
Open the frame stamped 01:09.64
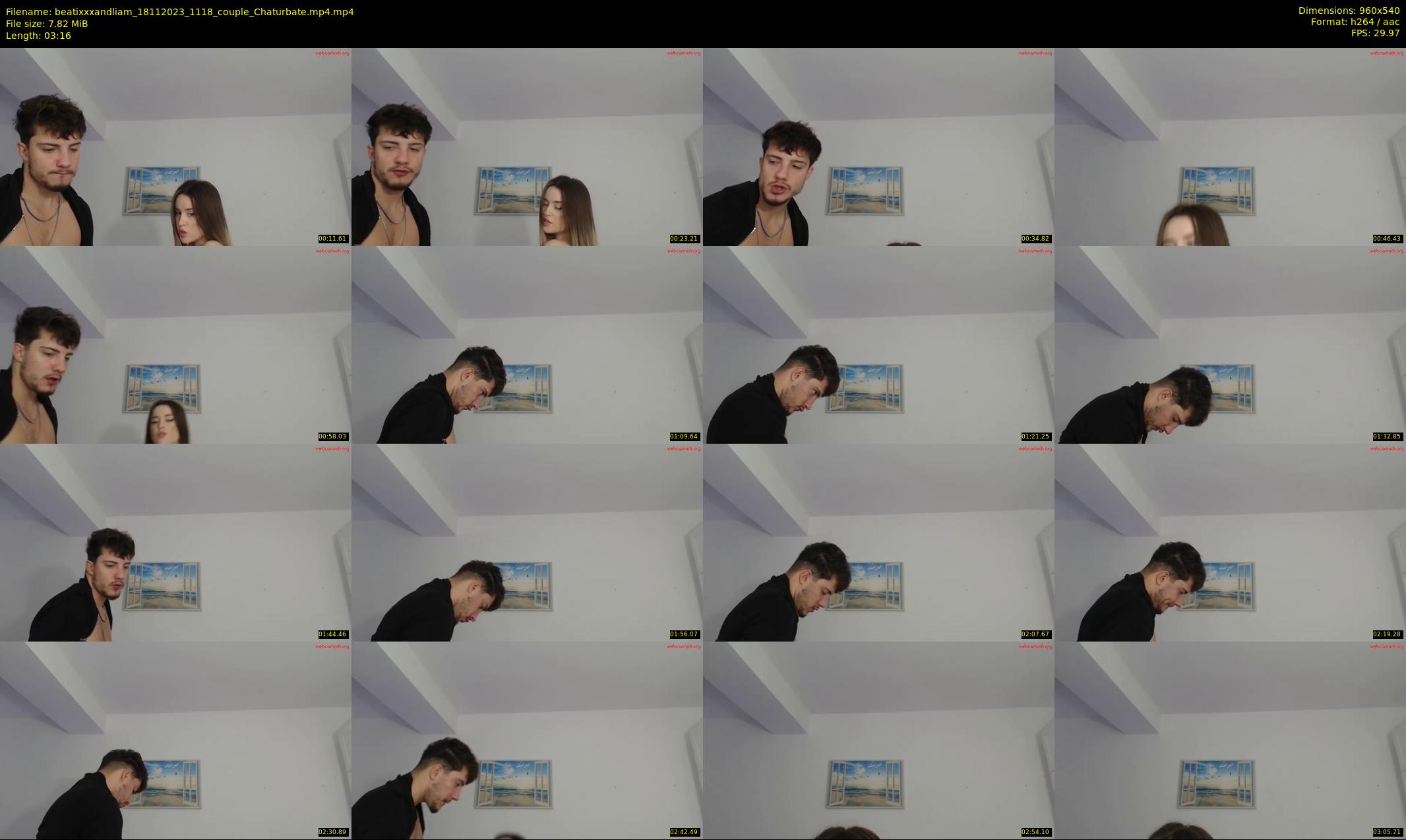[x=527, y=344]
